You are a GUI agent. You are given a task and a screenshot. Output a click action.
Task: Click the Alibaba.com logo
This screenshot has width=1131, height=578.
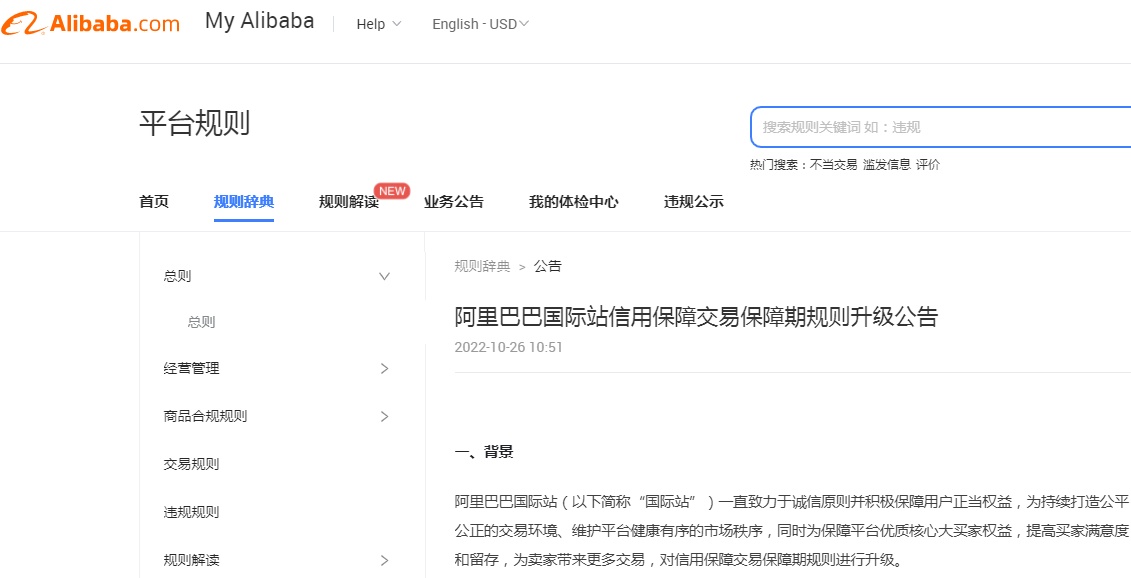pos(91,23)
